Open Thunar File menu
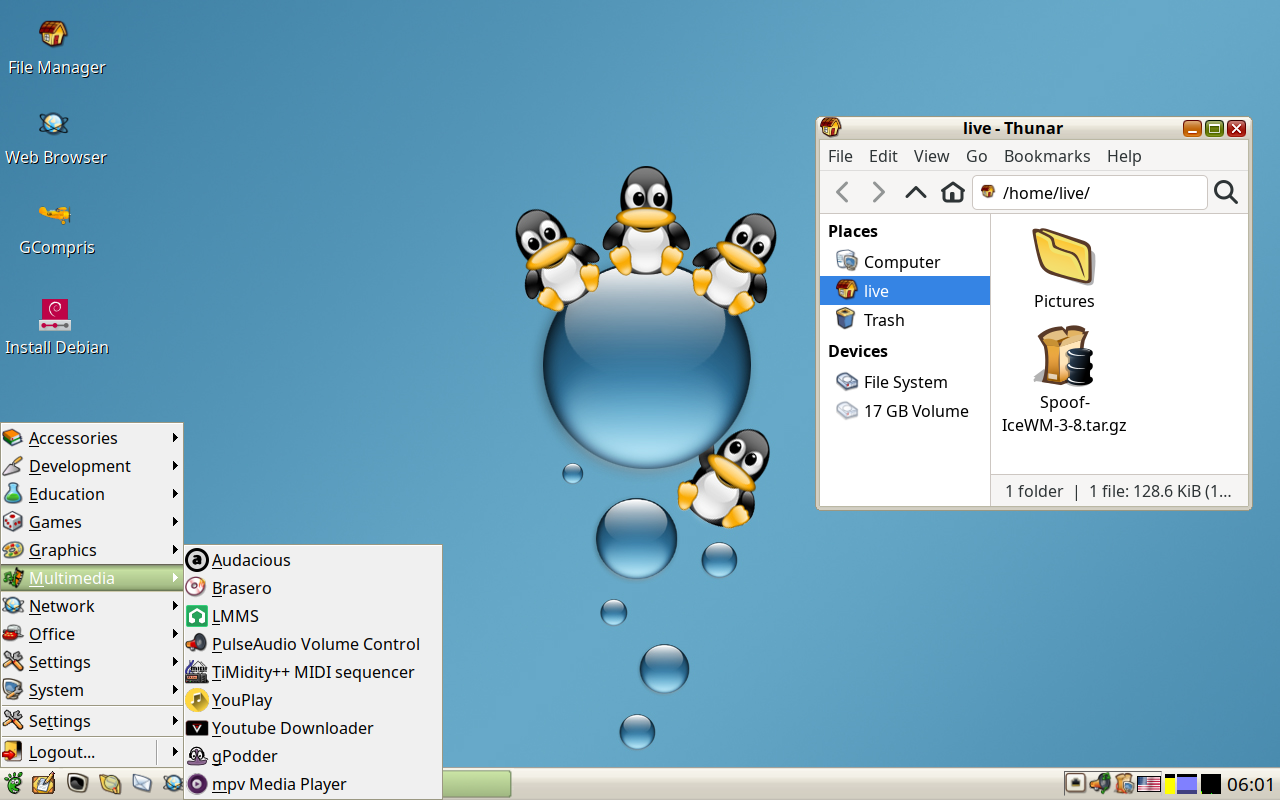 tap(841, 156)
